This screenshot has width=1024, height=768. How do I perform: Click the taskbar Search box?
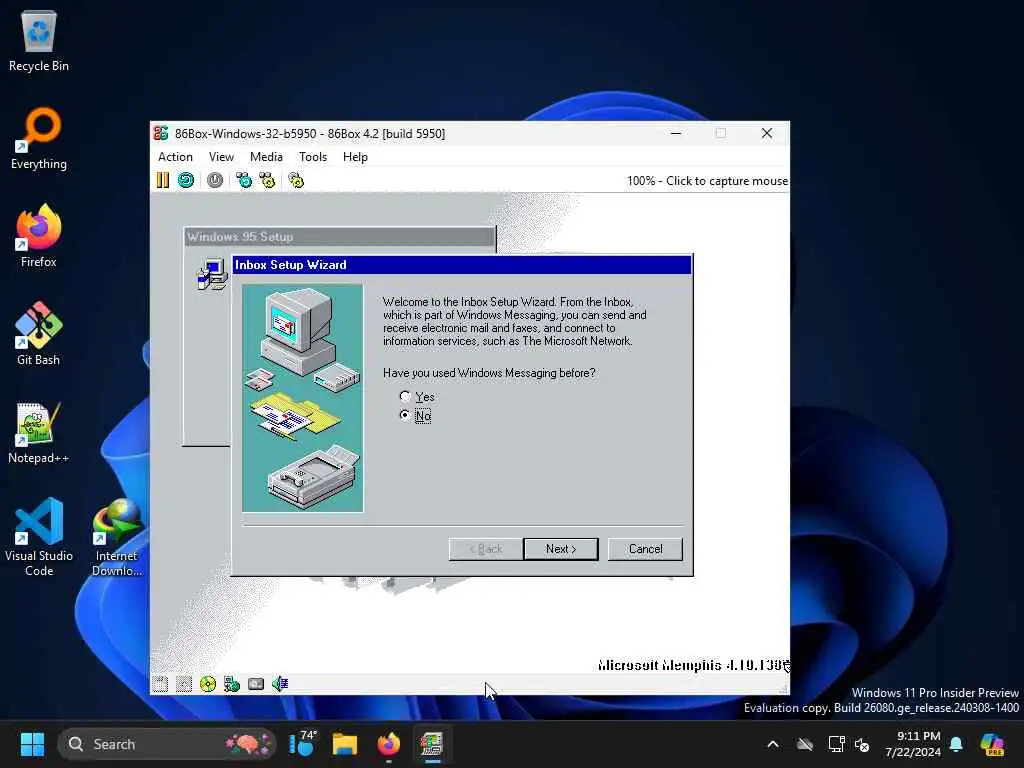167,744
